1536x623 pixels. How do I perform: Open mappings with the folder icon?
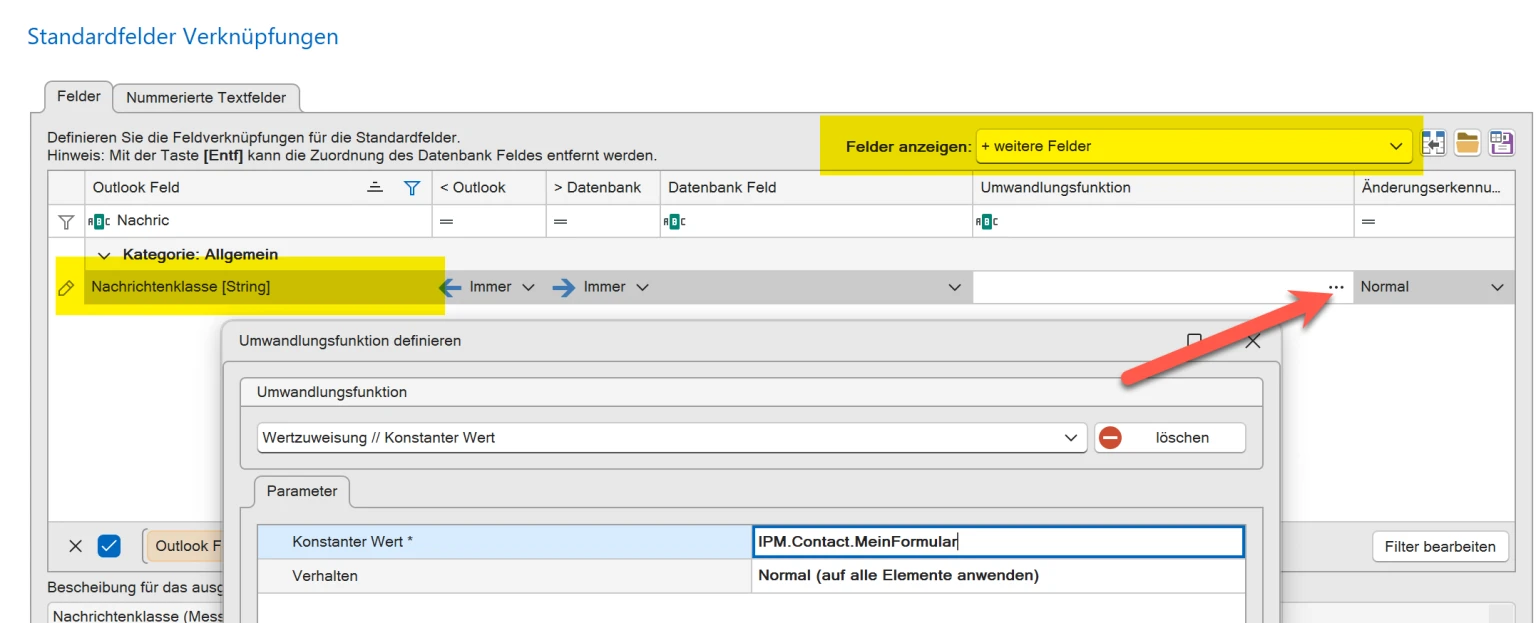1467,143
